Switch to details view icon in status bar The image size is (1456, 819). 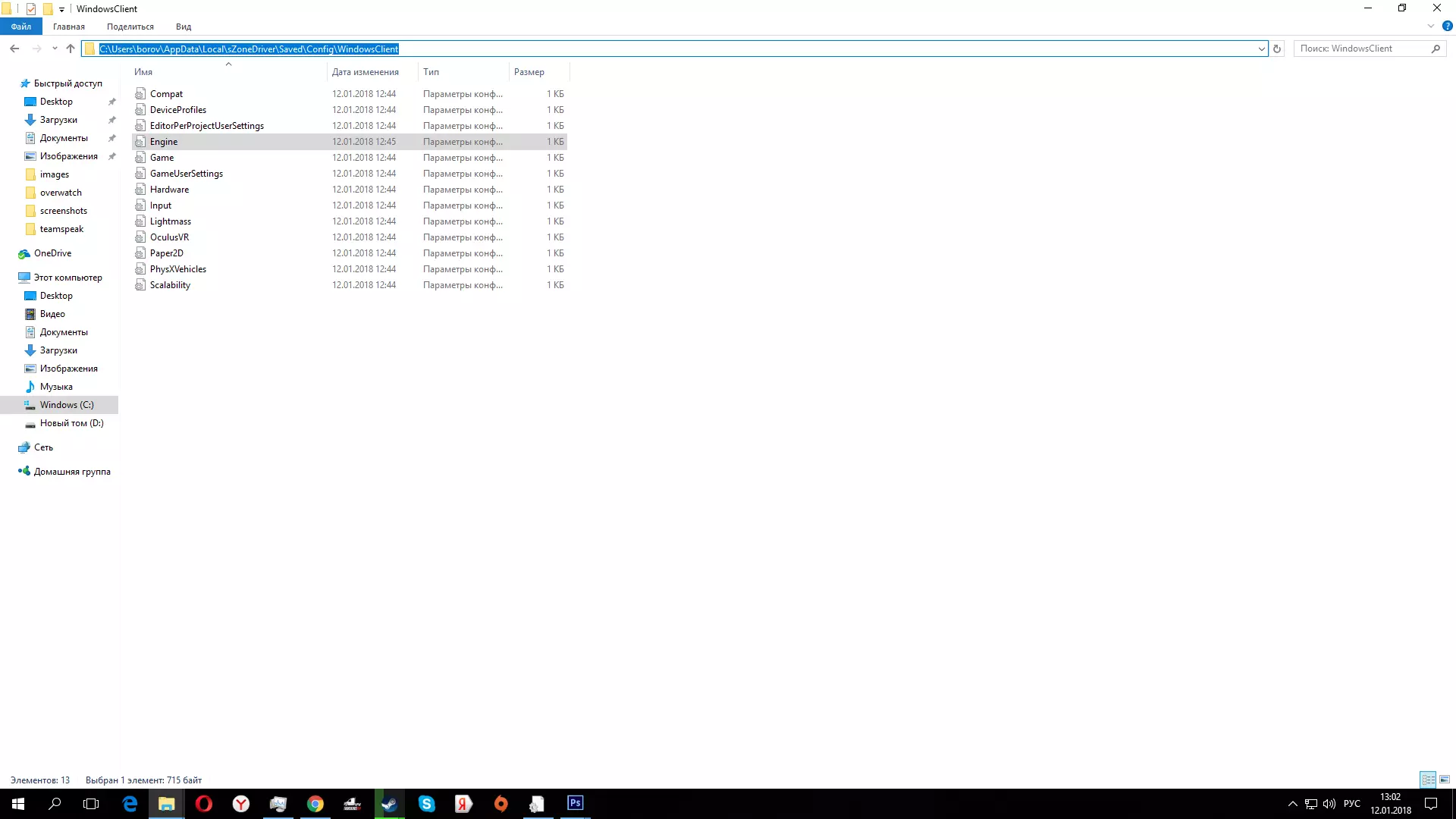(1428, 780)
